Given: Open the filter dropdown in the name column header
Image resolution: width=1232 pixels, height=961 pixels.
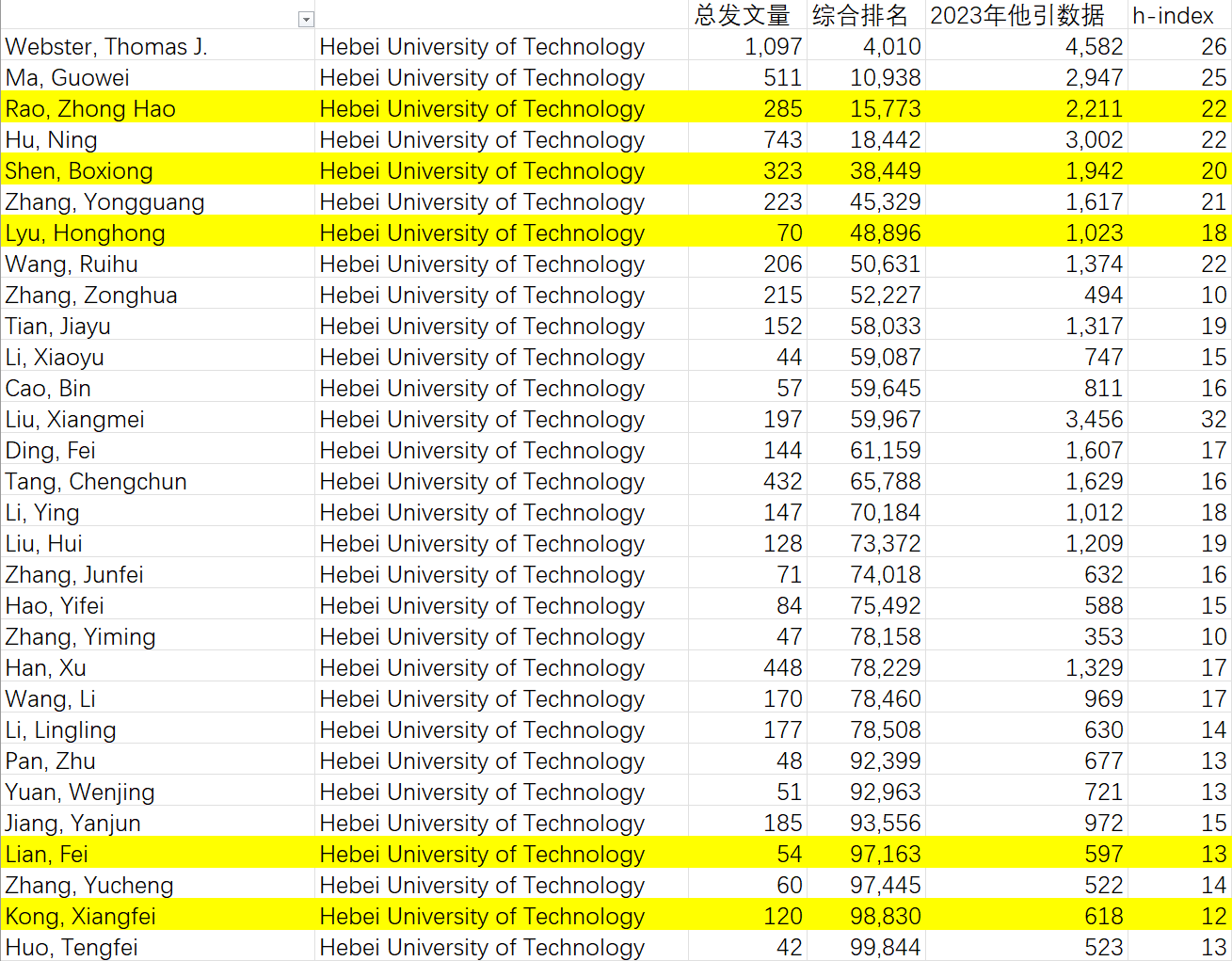Looking at the screenshot, I should (x=306, y=20).
